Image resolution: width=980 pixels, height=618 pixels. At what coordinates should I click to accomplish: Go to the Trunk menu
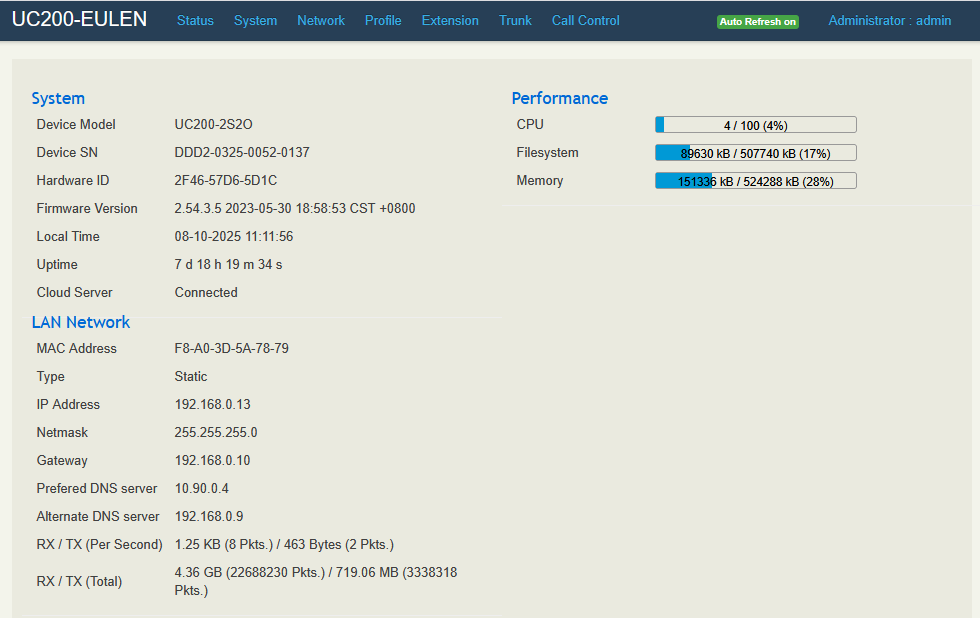[x=515, y=20]
